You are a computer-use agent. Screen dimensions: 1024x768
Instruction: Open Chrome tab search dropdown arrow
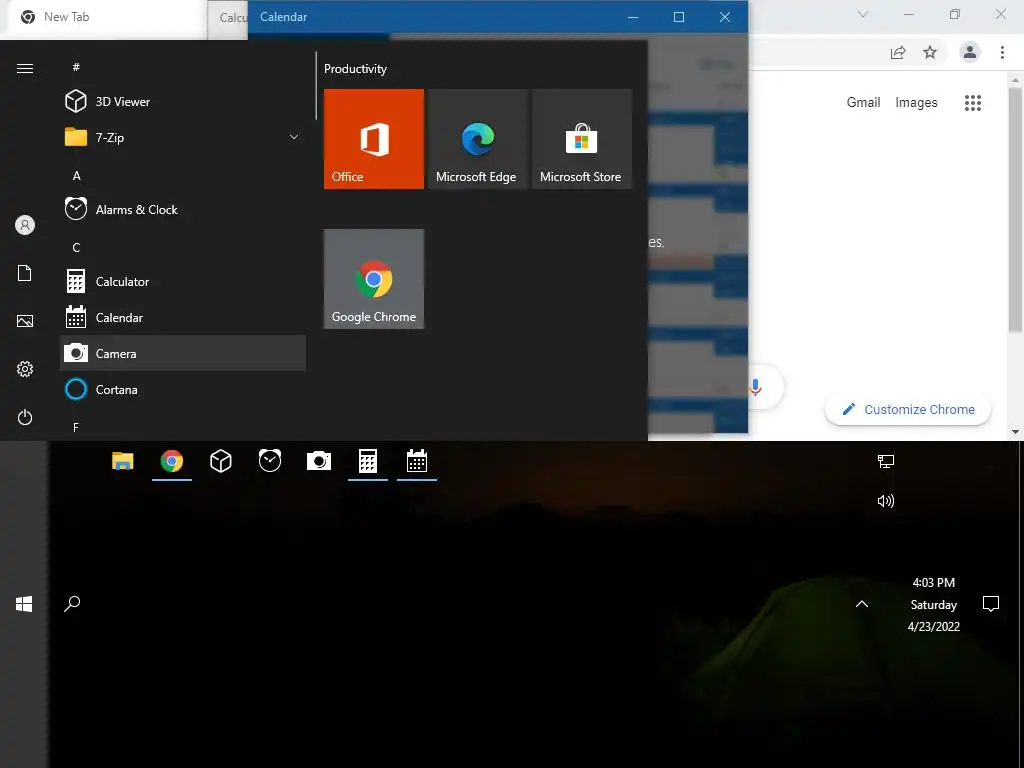[863, 14]
